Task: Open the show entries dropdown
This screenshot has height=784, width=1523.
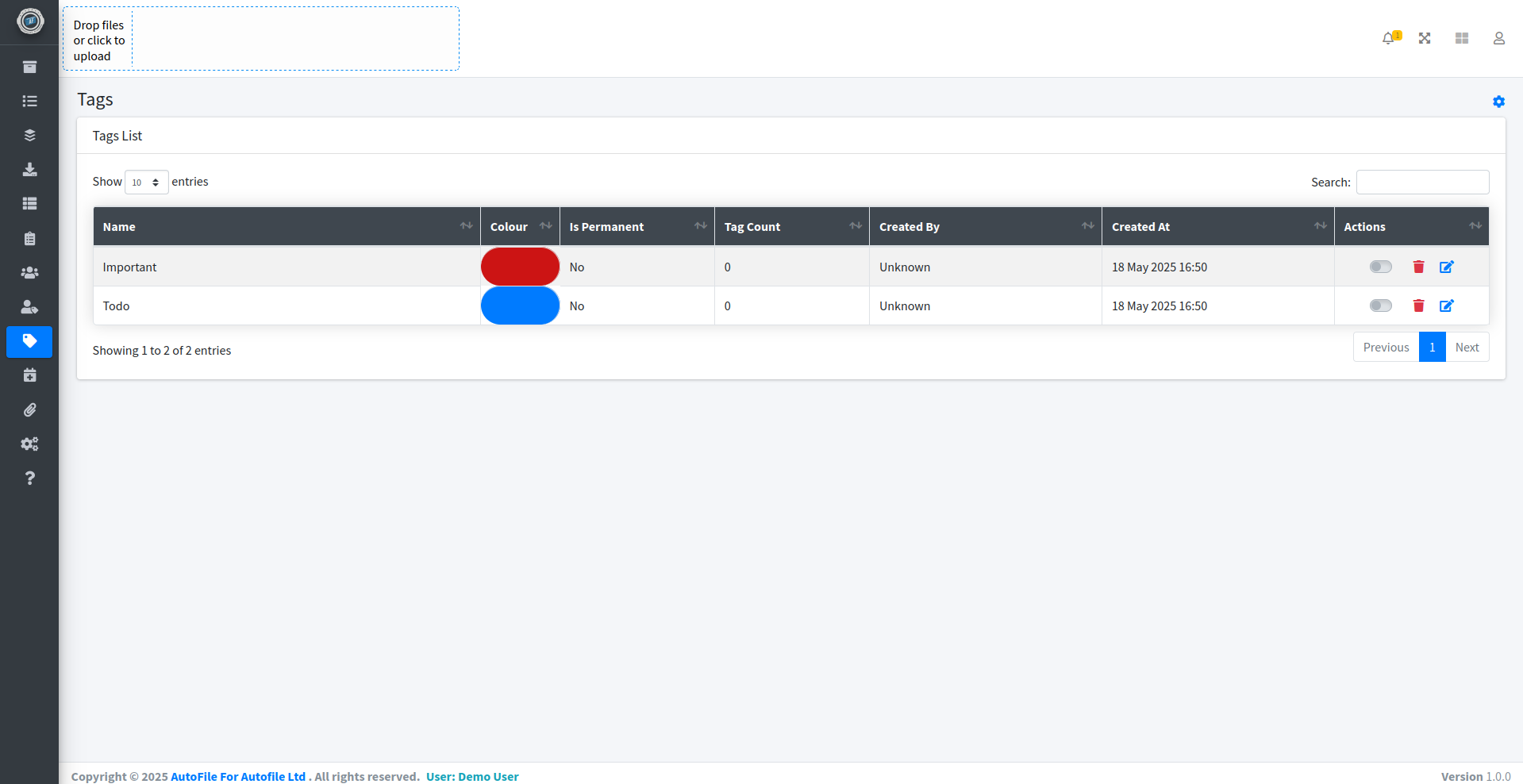Action: (x=146, y=182)
